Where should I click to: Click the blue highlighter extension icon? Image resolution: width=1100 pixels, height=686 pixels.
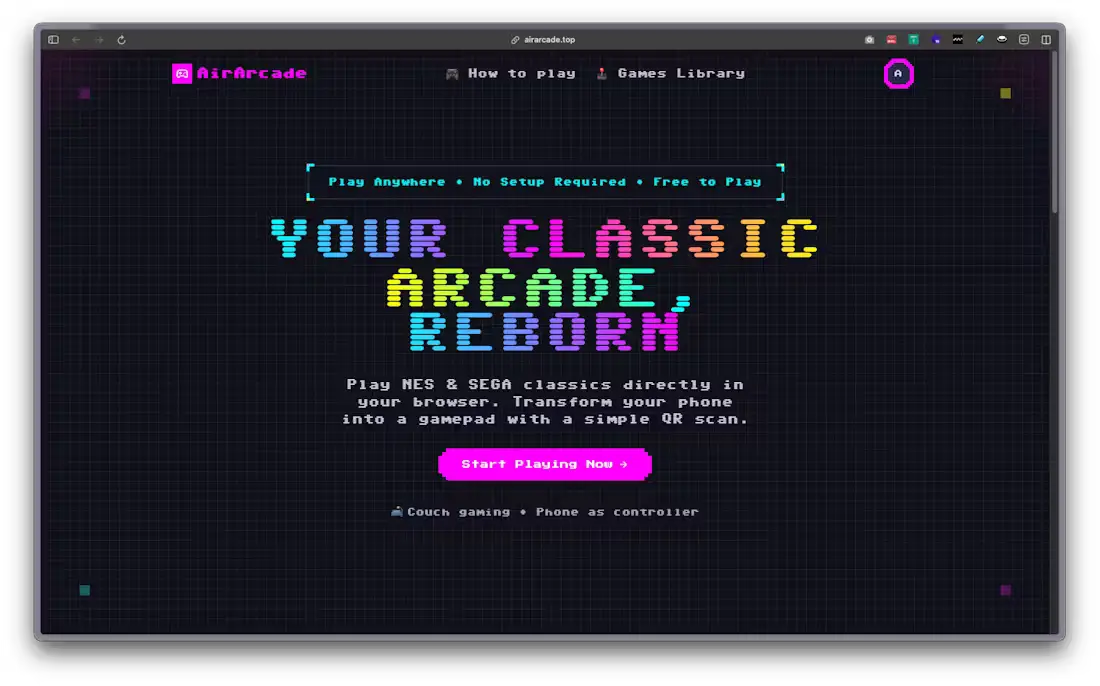(x=980, y=39)
